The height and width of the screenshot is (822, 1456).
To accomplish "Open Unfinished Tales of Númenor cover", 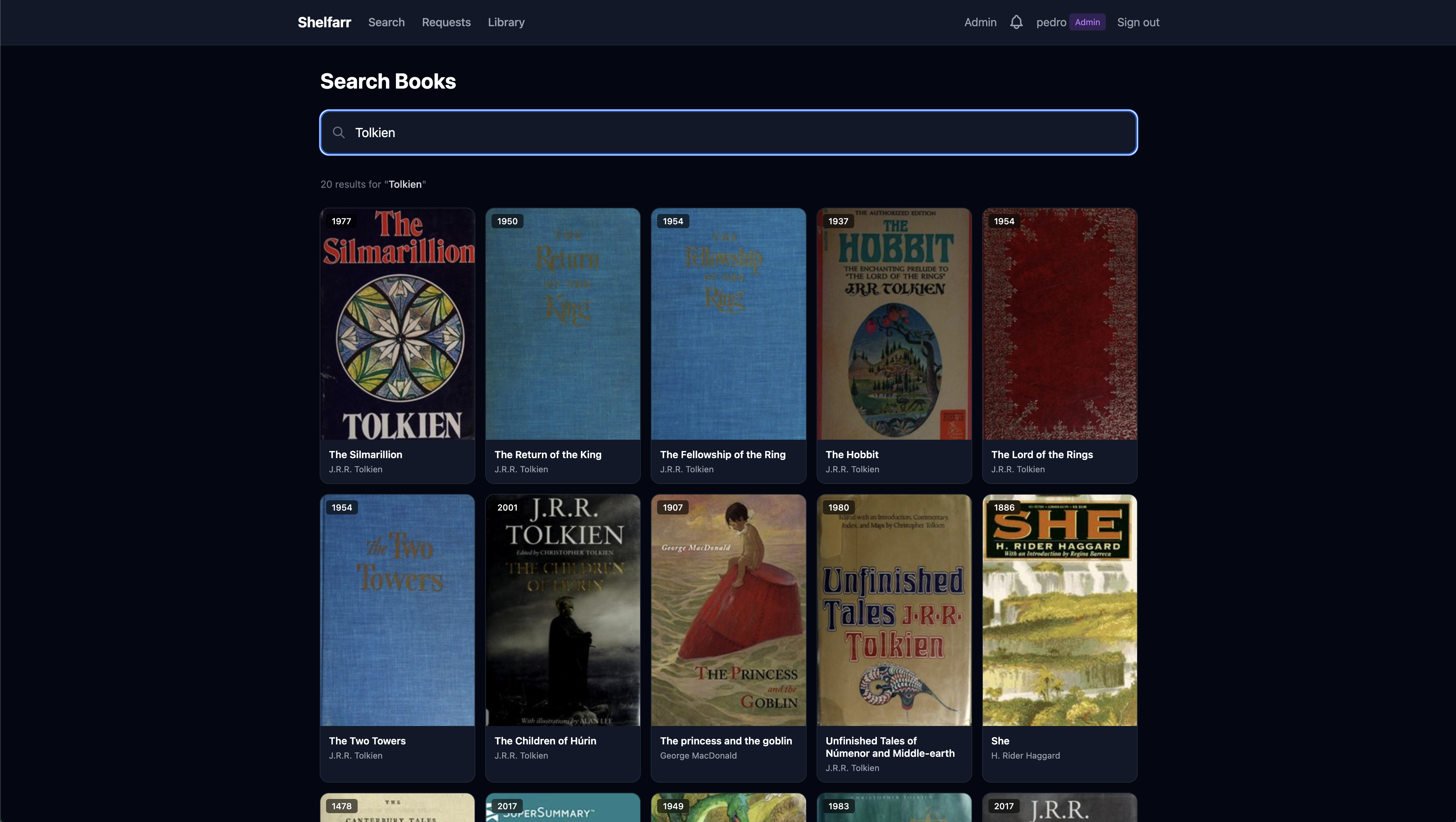I will [894, 610].
